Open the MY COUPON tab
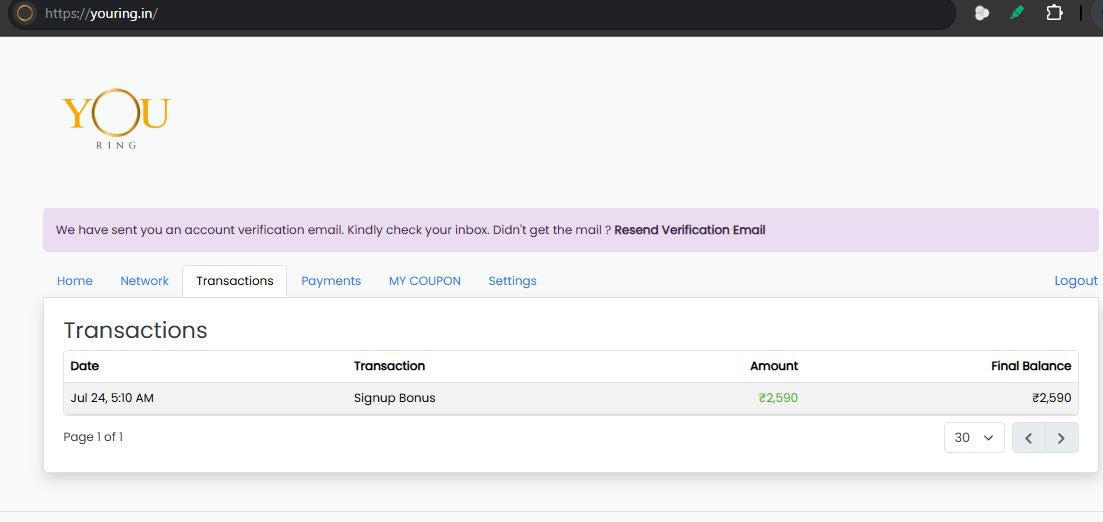1103x522 pixels. [x=425, y=281]
